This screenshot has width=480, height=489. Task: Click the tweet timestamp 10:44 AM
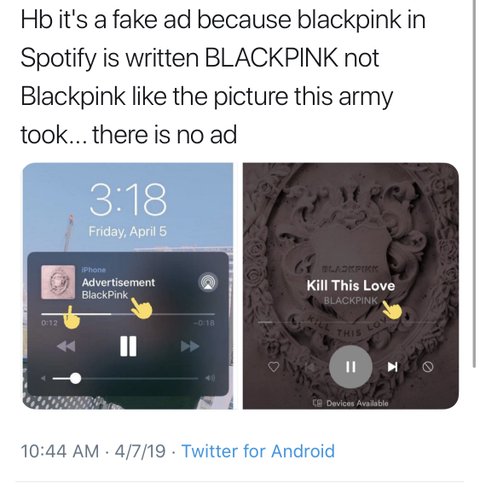(60, 451)
